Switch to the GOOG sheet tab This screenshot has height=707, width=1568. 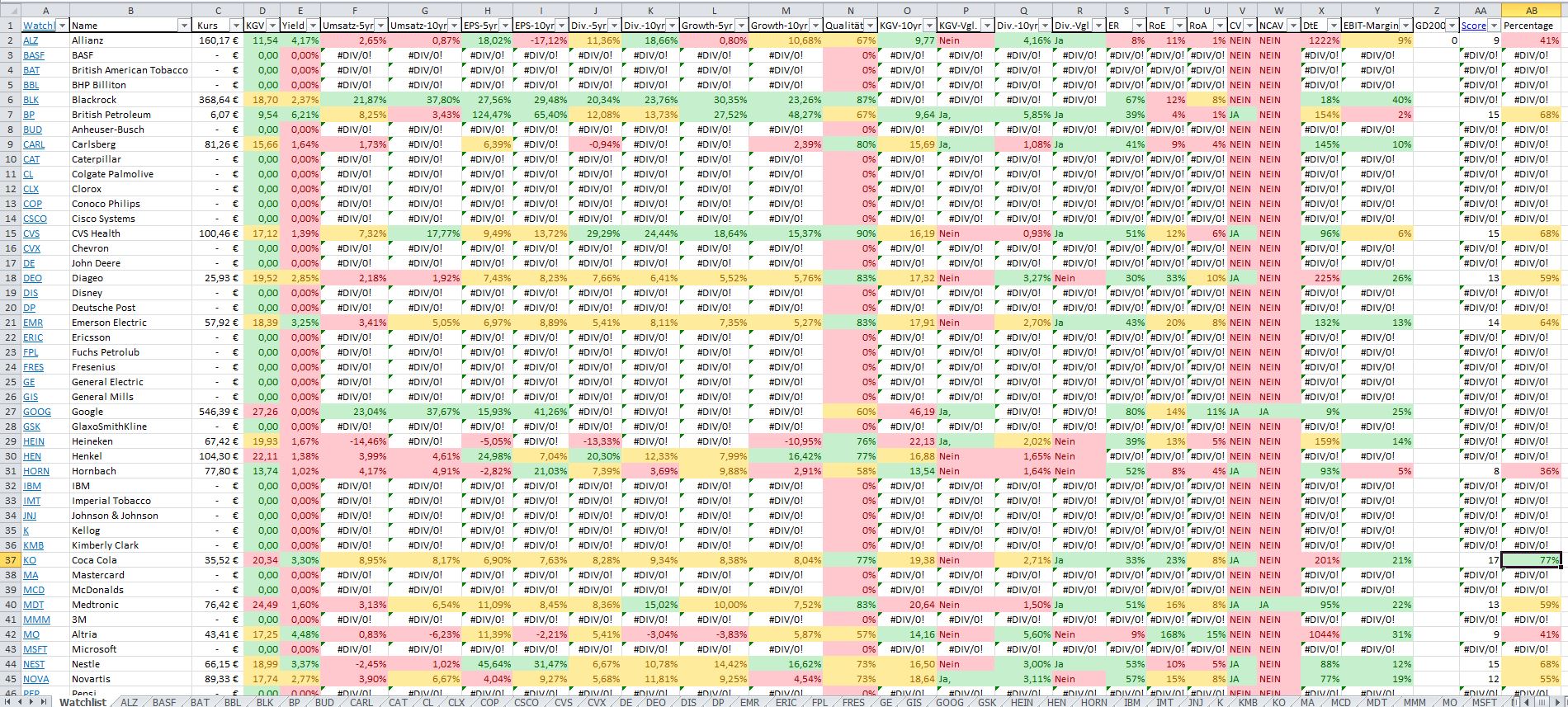pyautogui.click(x=949, y=702)
